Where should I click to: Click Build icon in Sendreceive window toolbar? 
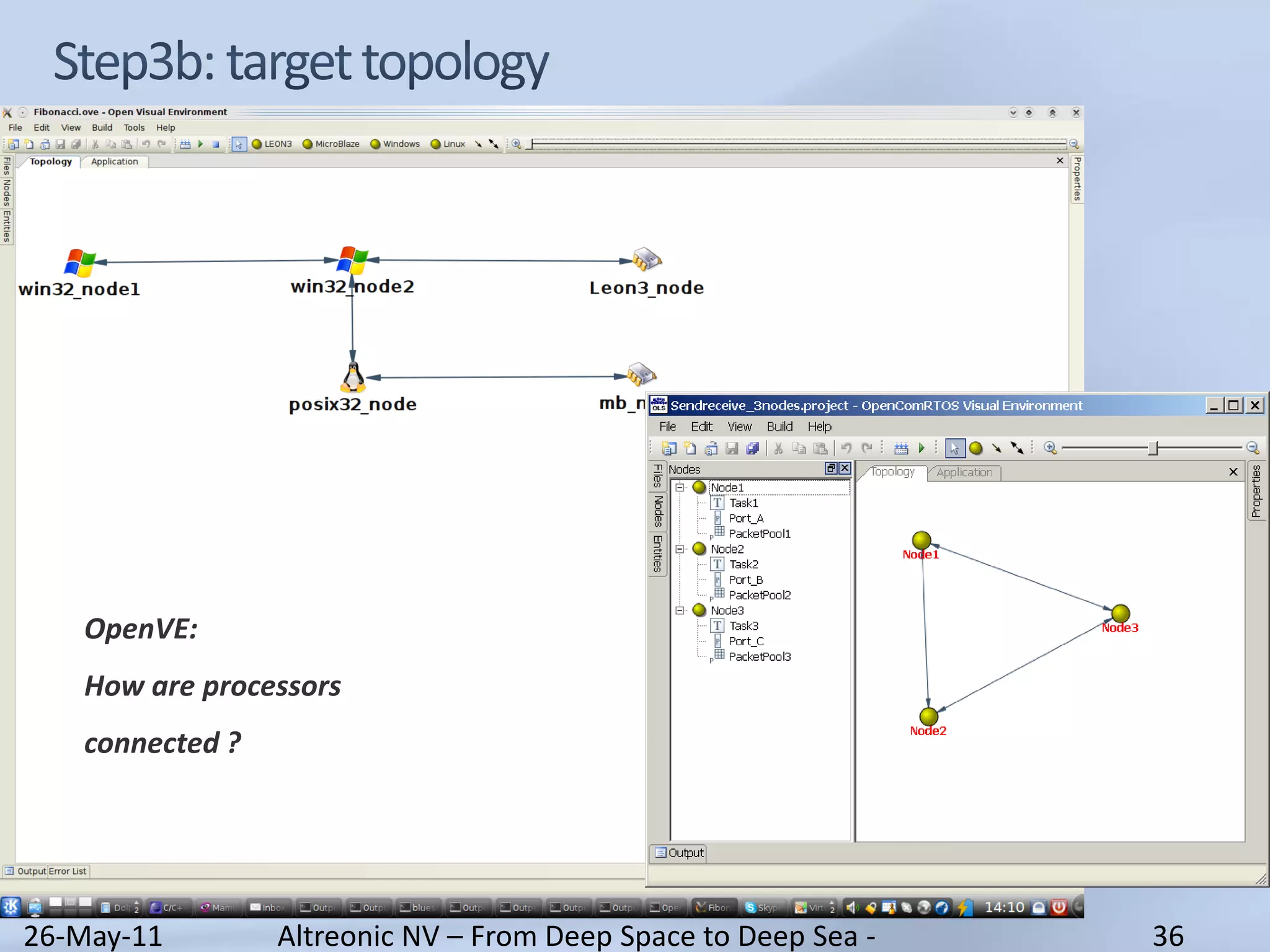(901, 448)
